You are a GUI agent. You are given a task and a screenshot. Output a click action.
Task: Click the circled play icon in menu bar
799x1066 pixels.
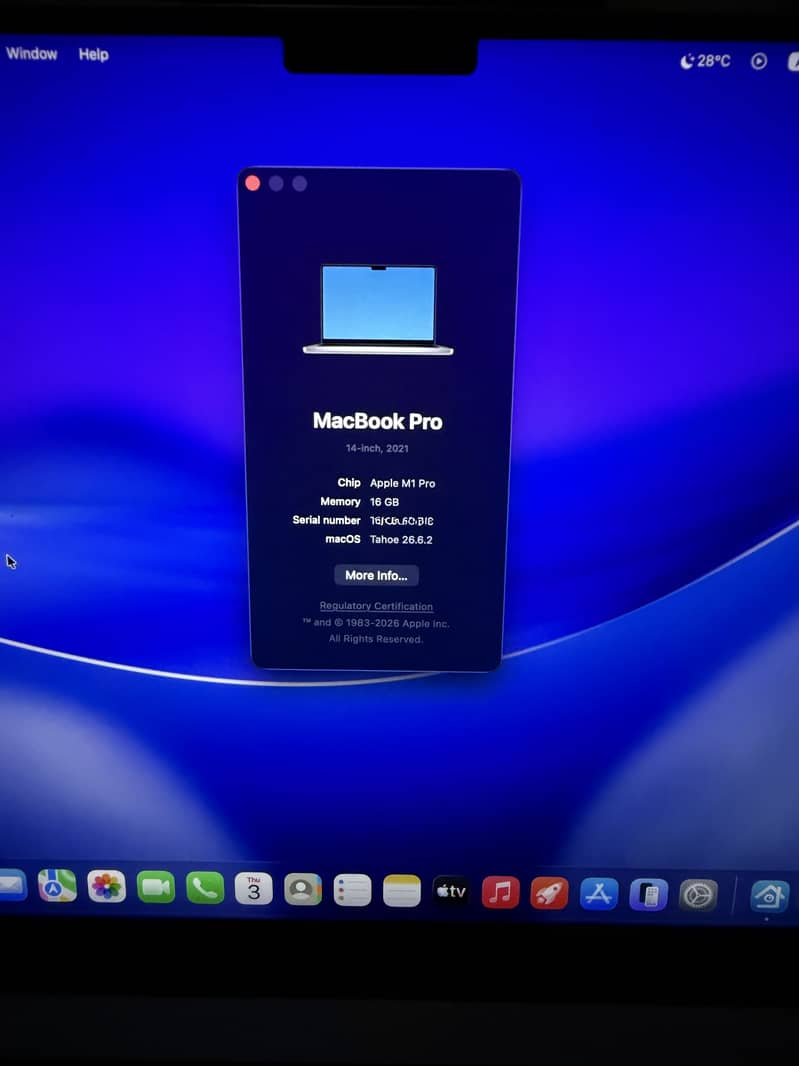pyautogui.click(x=759, y=61)
